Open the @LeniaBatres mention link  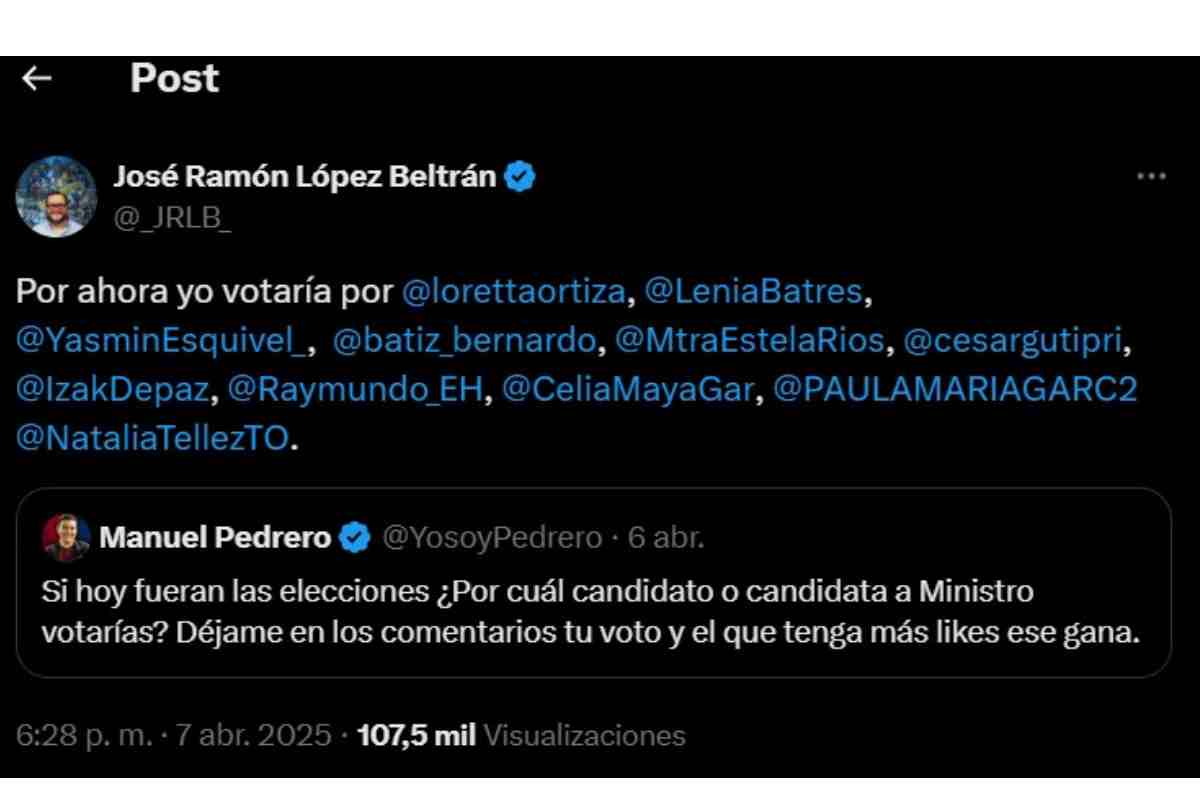tap(753, 293)
